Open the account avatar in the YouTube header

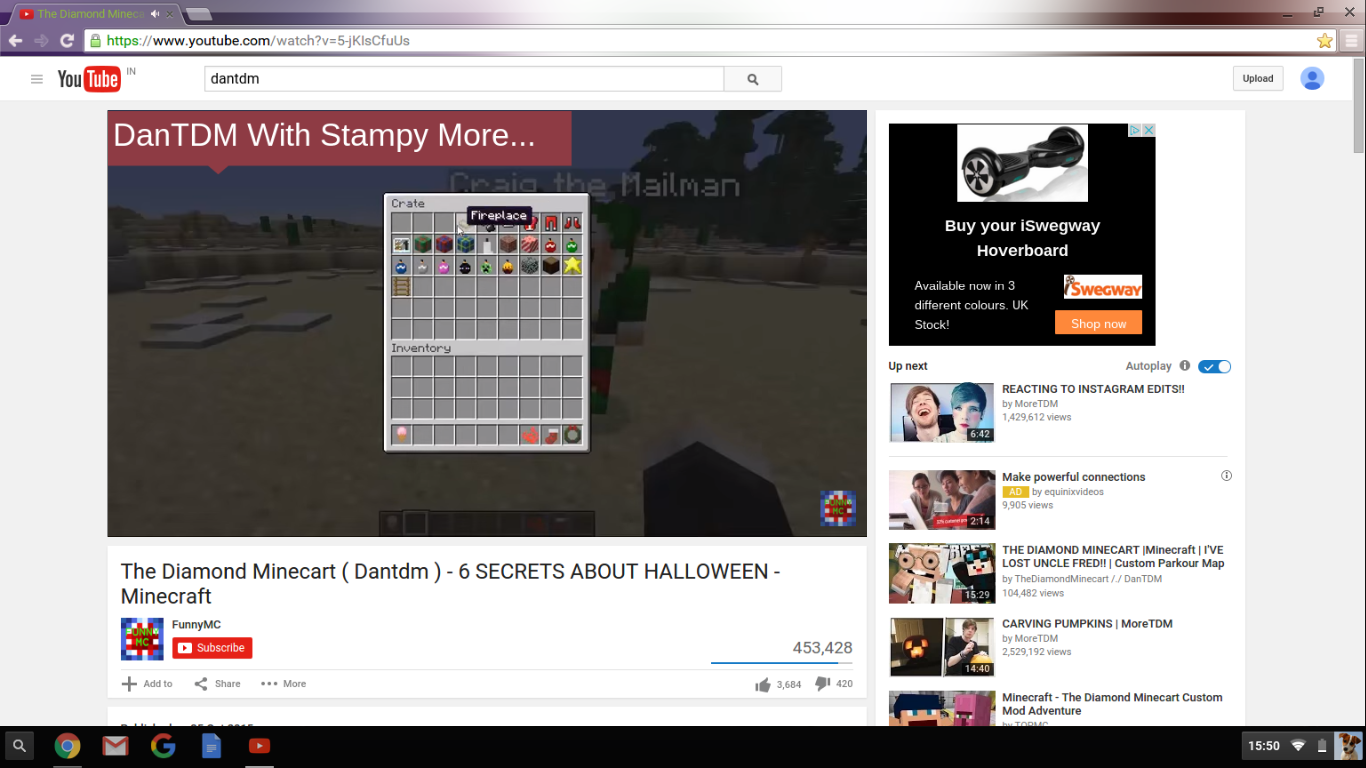[1312, 79]
